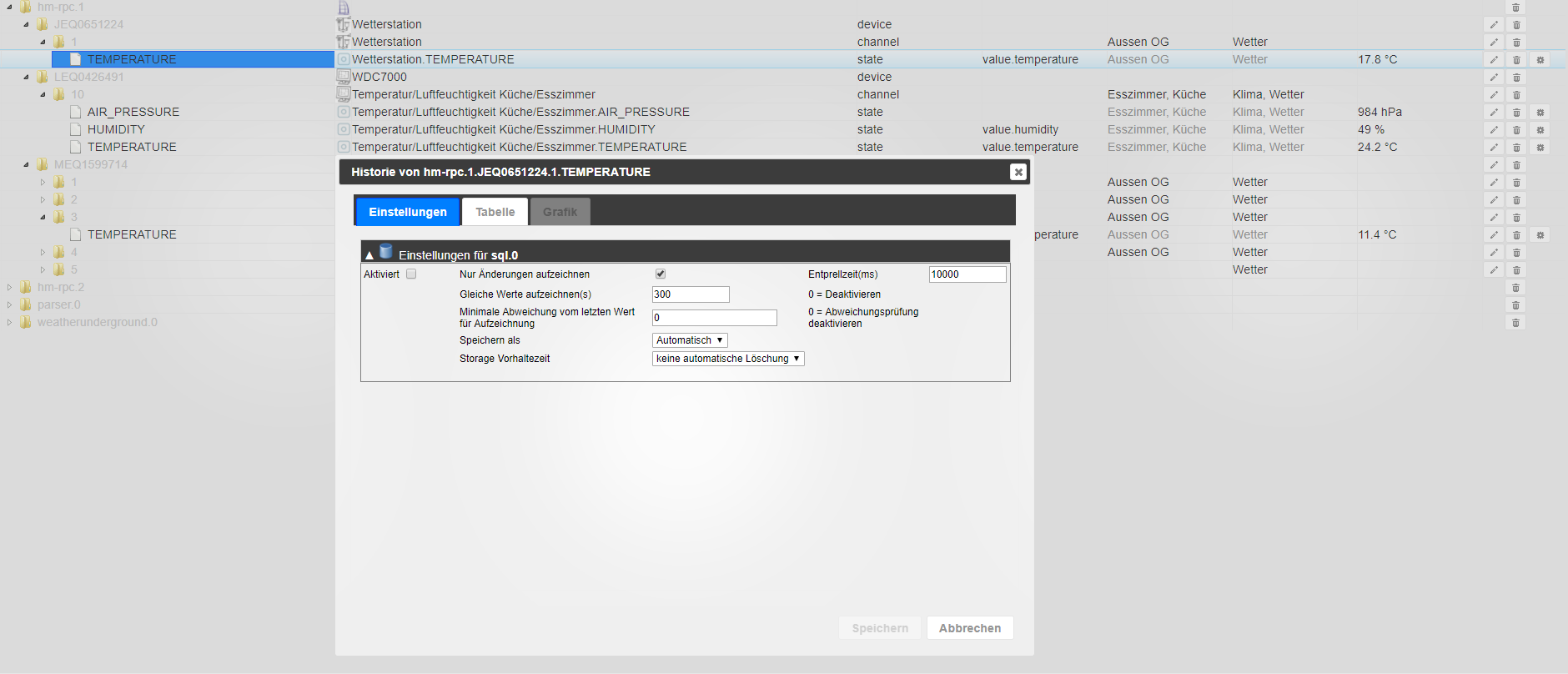The image size is (1568, 674).
Task: Open gear settings for the 984 hPa row
Action: [1540, 113]
